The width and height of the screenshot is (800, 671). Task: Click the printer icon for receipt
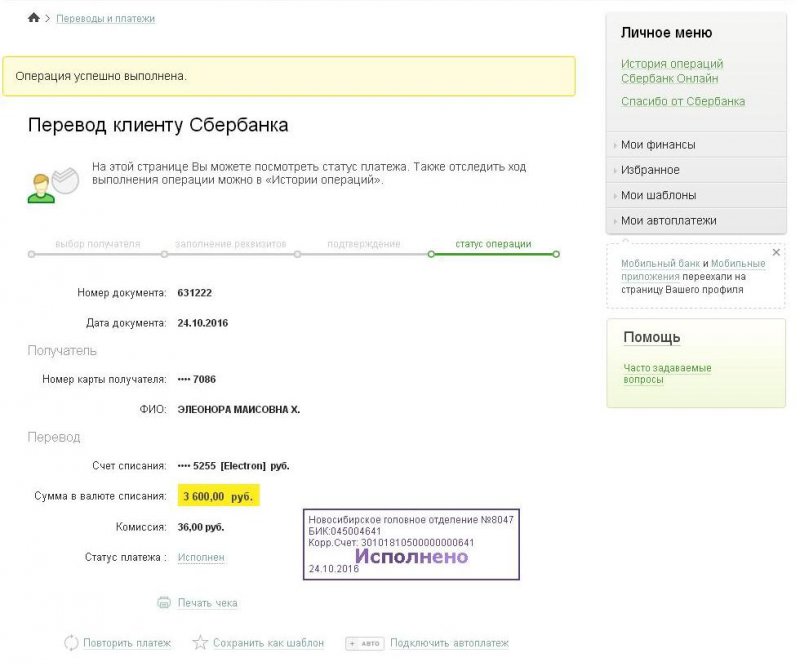click(x=164, y=603)
